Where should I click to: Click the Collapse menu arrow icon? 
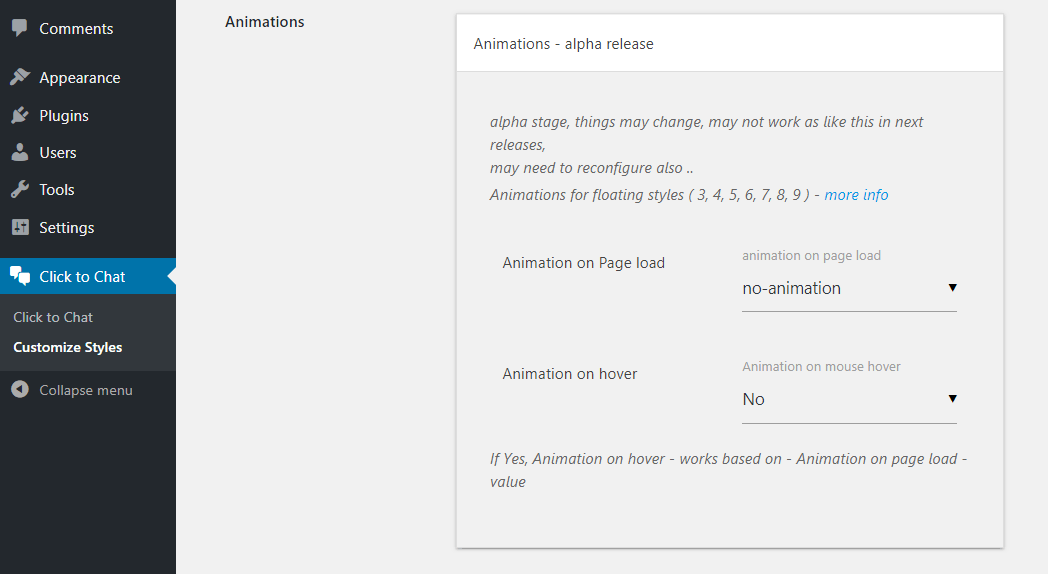click(x=20, y=389)
